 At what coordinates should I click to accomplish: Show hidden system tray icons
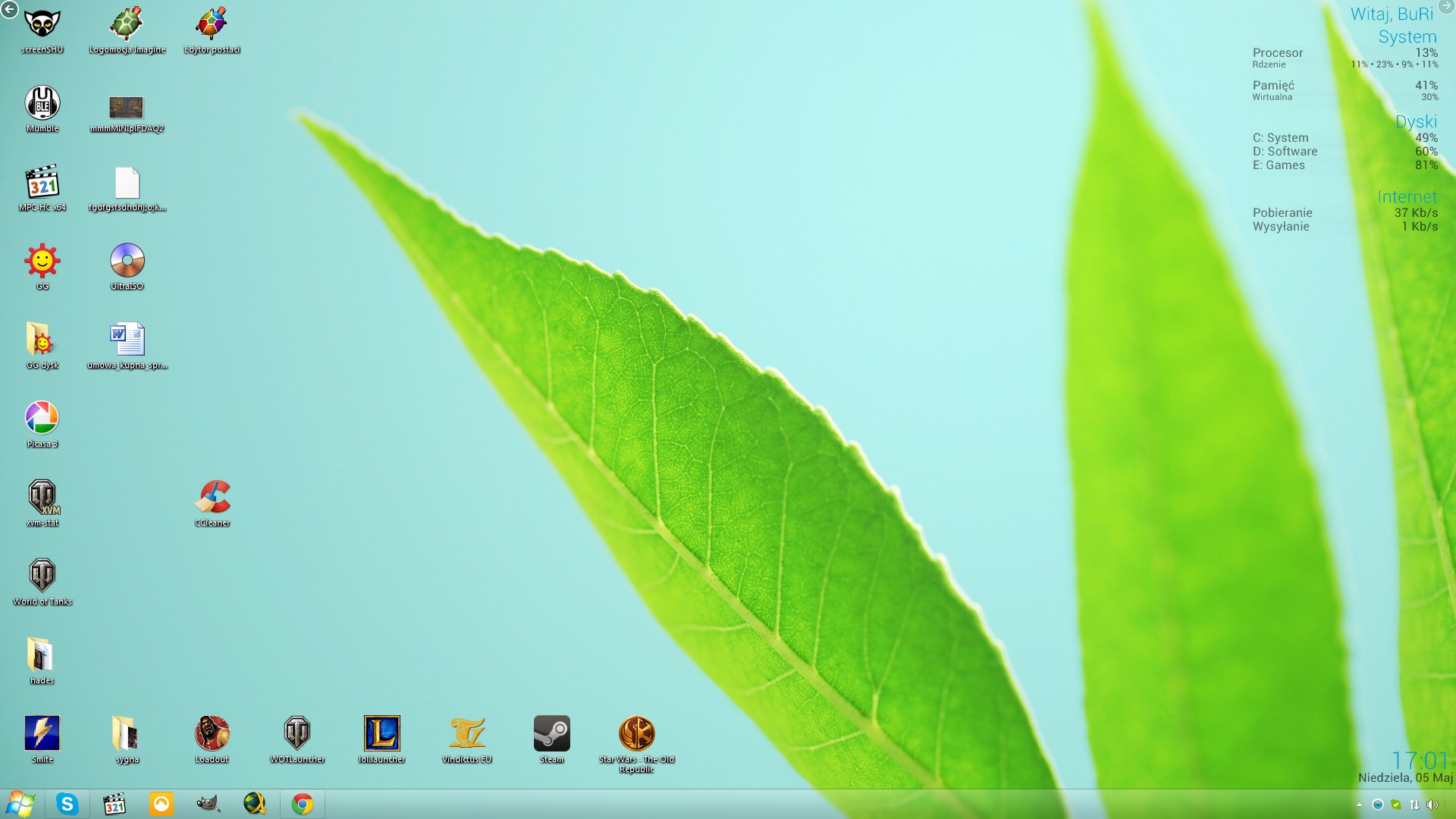tap(1359, 805)
